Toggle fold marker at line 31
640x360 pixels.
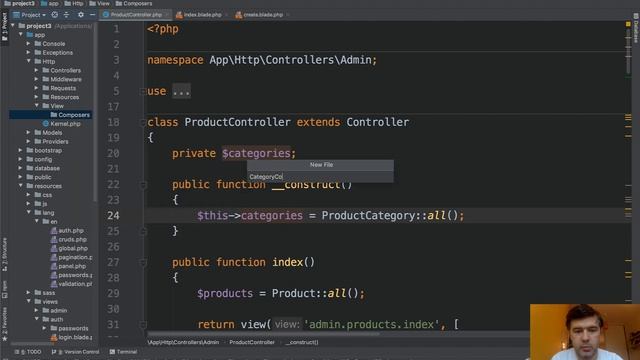click(x=143, y=325)
